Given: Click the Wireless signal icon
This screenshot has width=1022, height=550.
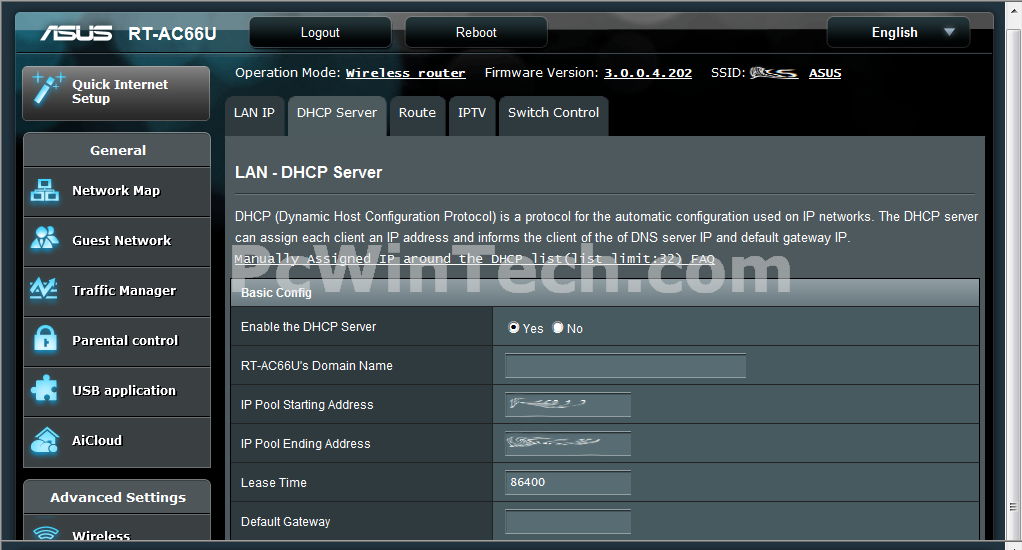Looking at the screenshot, I should pos(46,533).
